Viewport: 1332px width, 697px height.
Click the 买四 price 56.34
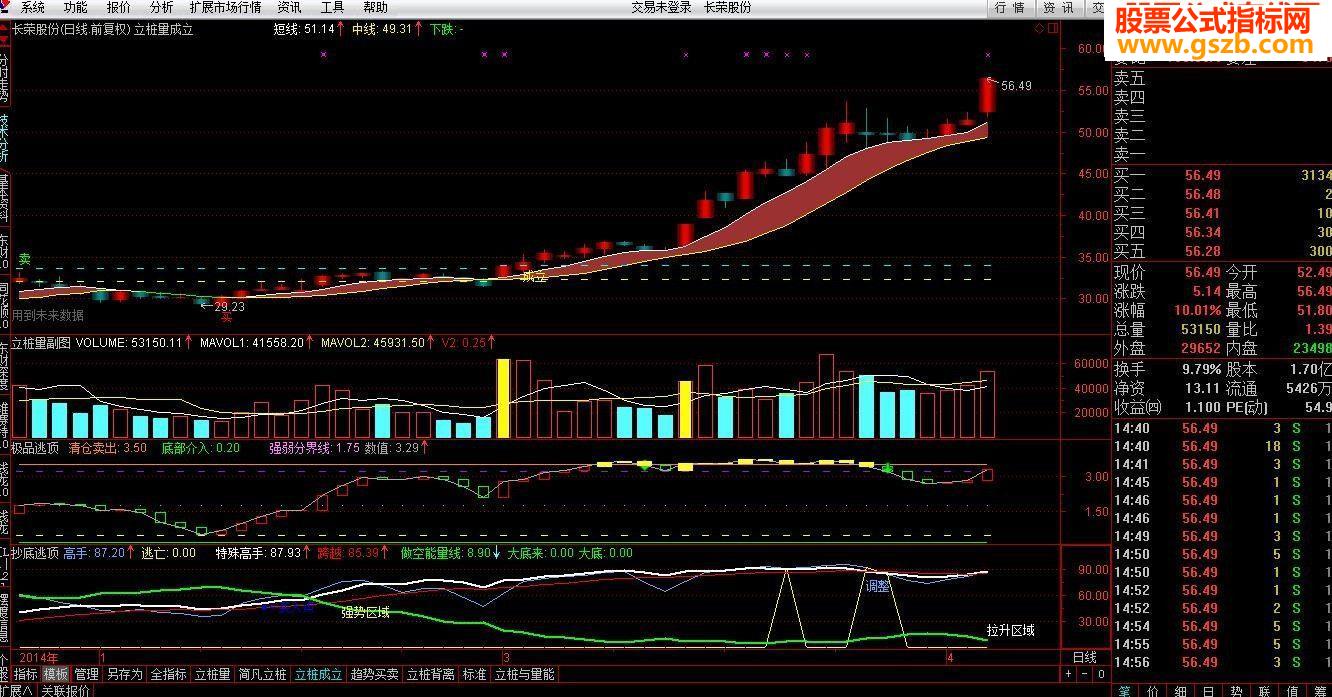pyautogui.click(x=1202, y=232)
